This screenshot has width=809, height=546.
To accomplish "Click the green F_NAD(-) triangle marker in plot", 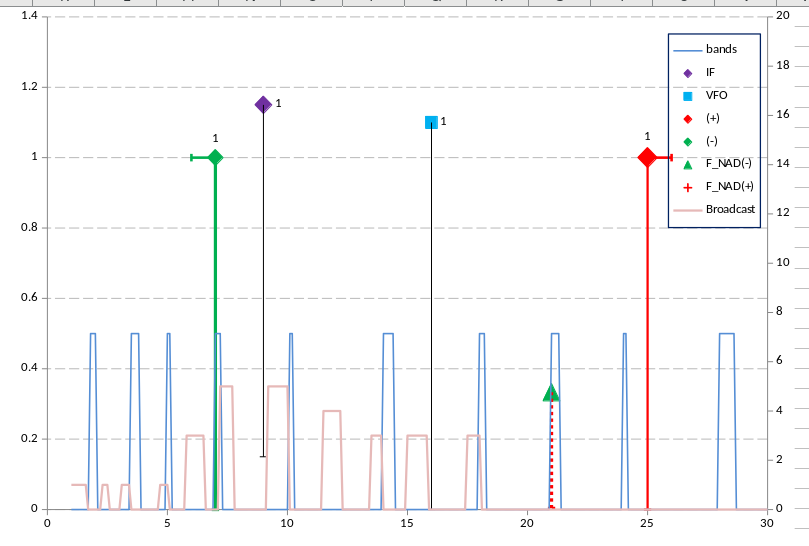I will point(551,393).
